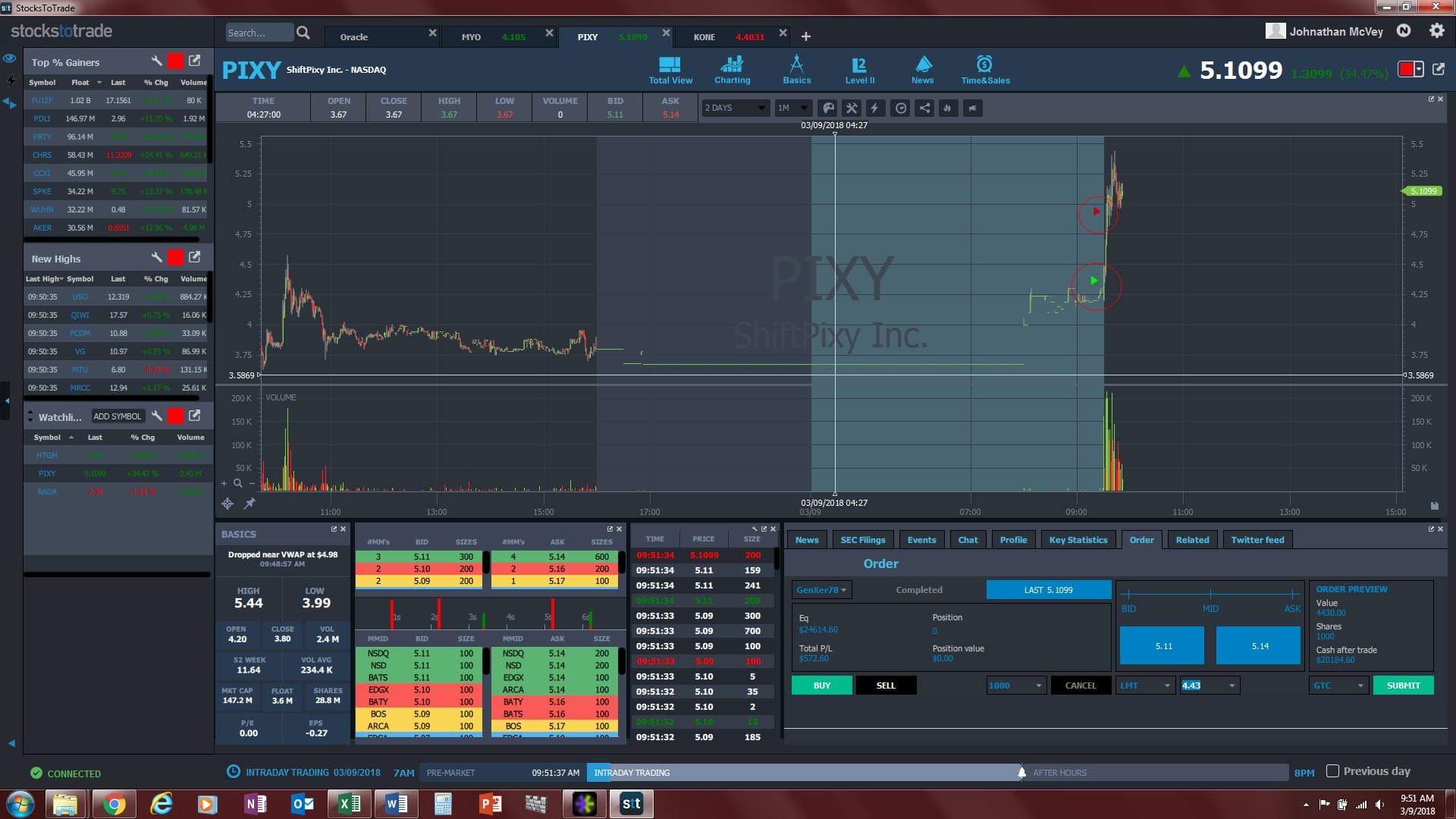Click the lightning bolt chart tool
The width and height of the screenshot is (1456, 819).
(x=875, y=108)
